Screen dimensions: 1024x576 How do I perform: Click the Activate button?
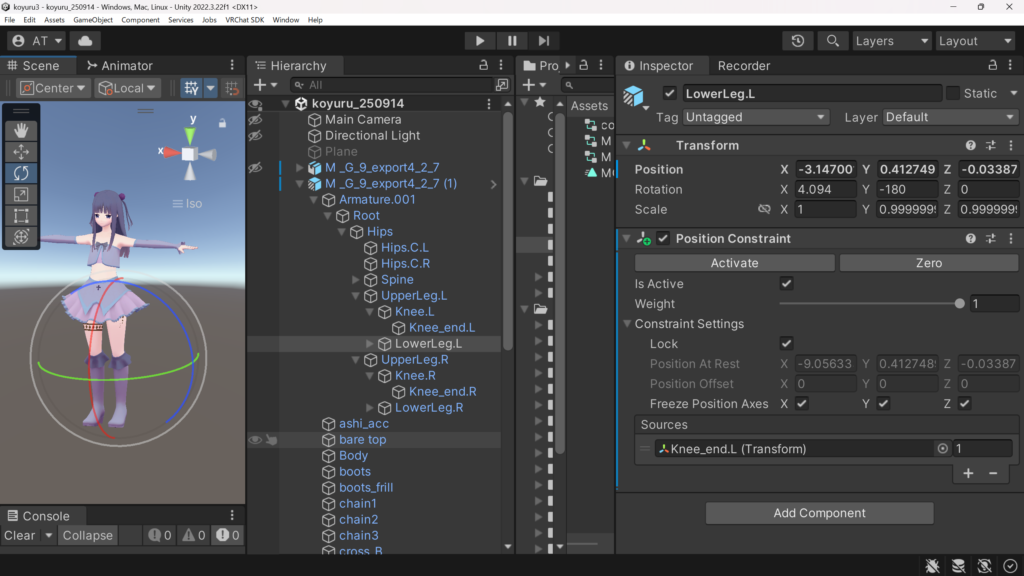(x=734, y=263)
